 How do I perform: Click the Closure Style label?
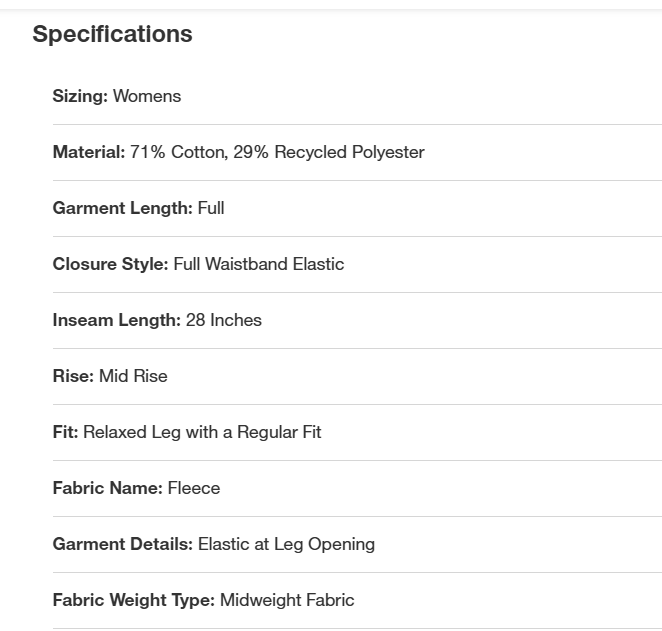(110, 264)
